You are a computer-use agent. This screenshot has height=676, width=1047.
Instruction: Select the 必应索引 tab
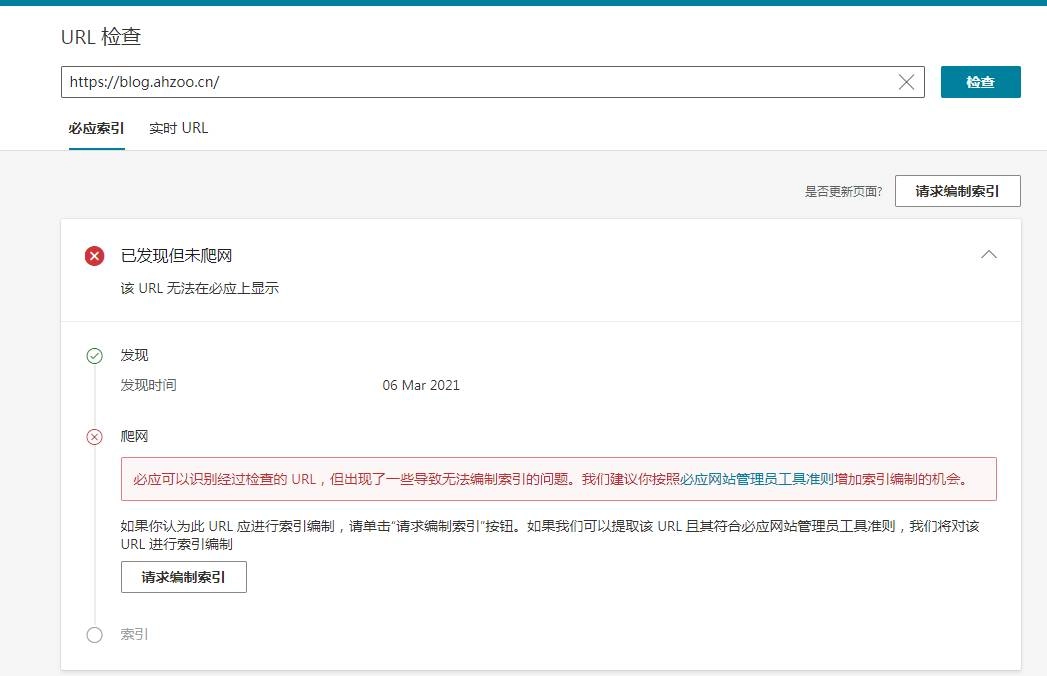pyautogui.click(x=96, y=128)
